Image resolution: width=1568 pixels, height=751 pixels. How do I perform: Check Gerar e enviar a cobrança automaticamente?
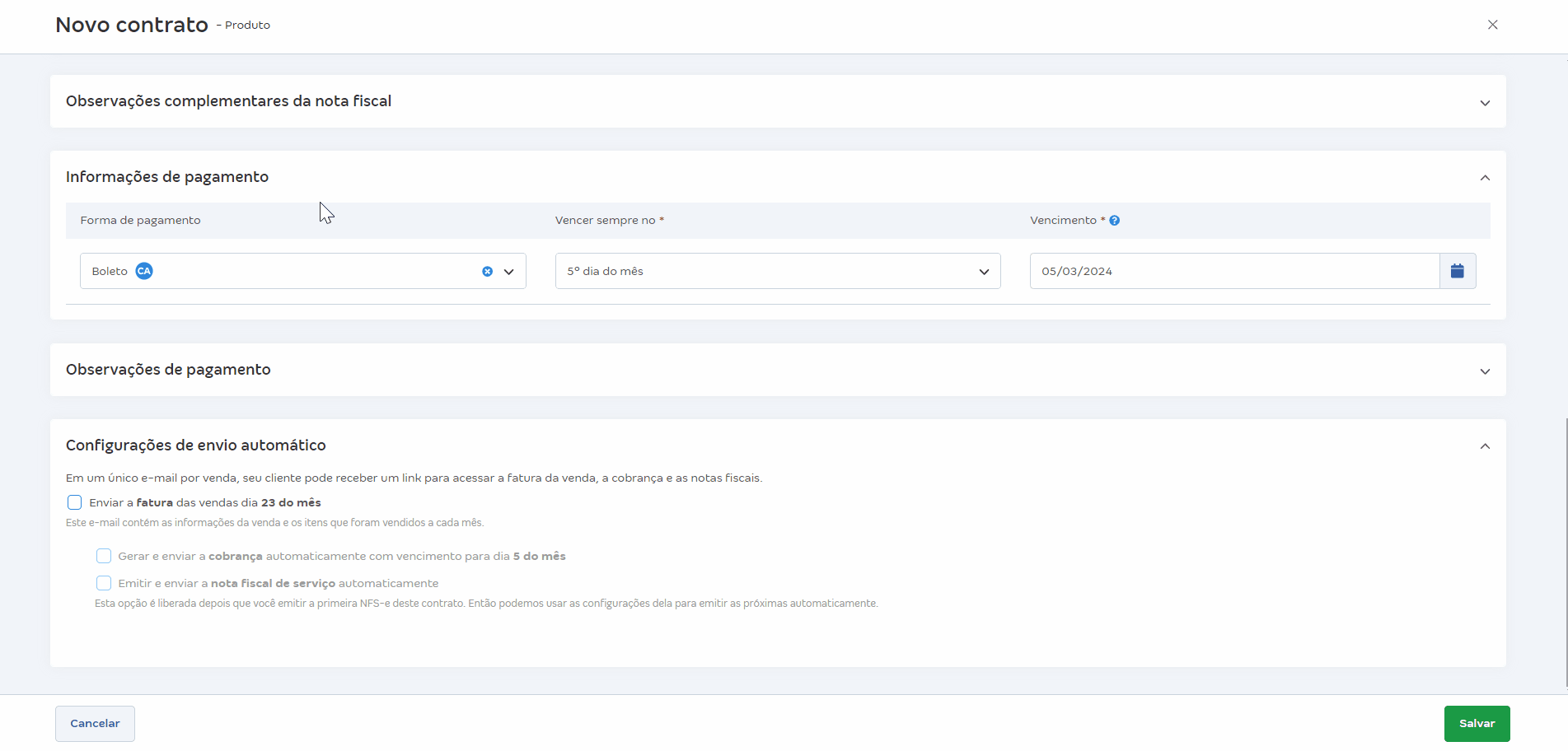(x=104, y=556)
